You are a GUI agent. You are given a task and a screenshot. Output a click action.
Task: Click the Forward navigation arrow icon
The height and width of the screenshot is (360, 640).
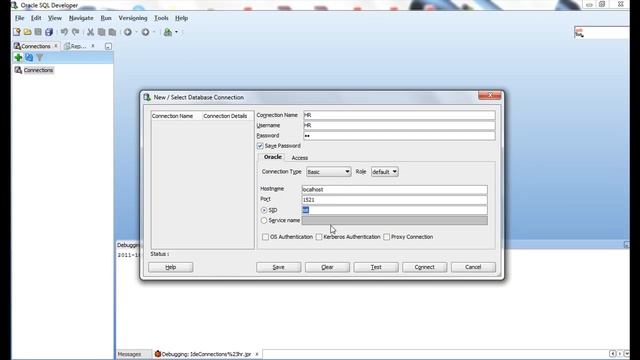point(145,32)
